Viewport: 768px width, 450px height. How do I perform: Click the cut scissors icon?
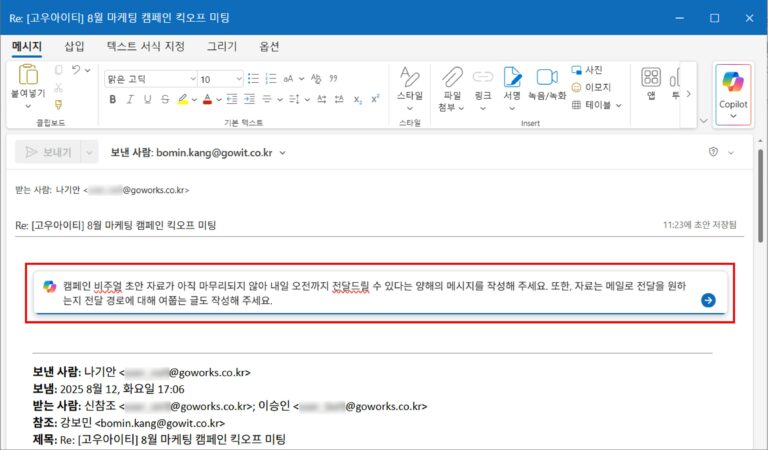coord(59,88)
